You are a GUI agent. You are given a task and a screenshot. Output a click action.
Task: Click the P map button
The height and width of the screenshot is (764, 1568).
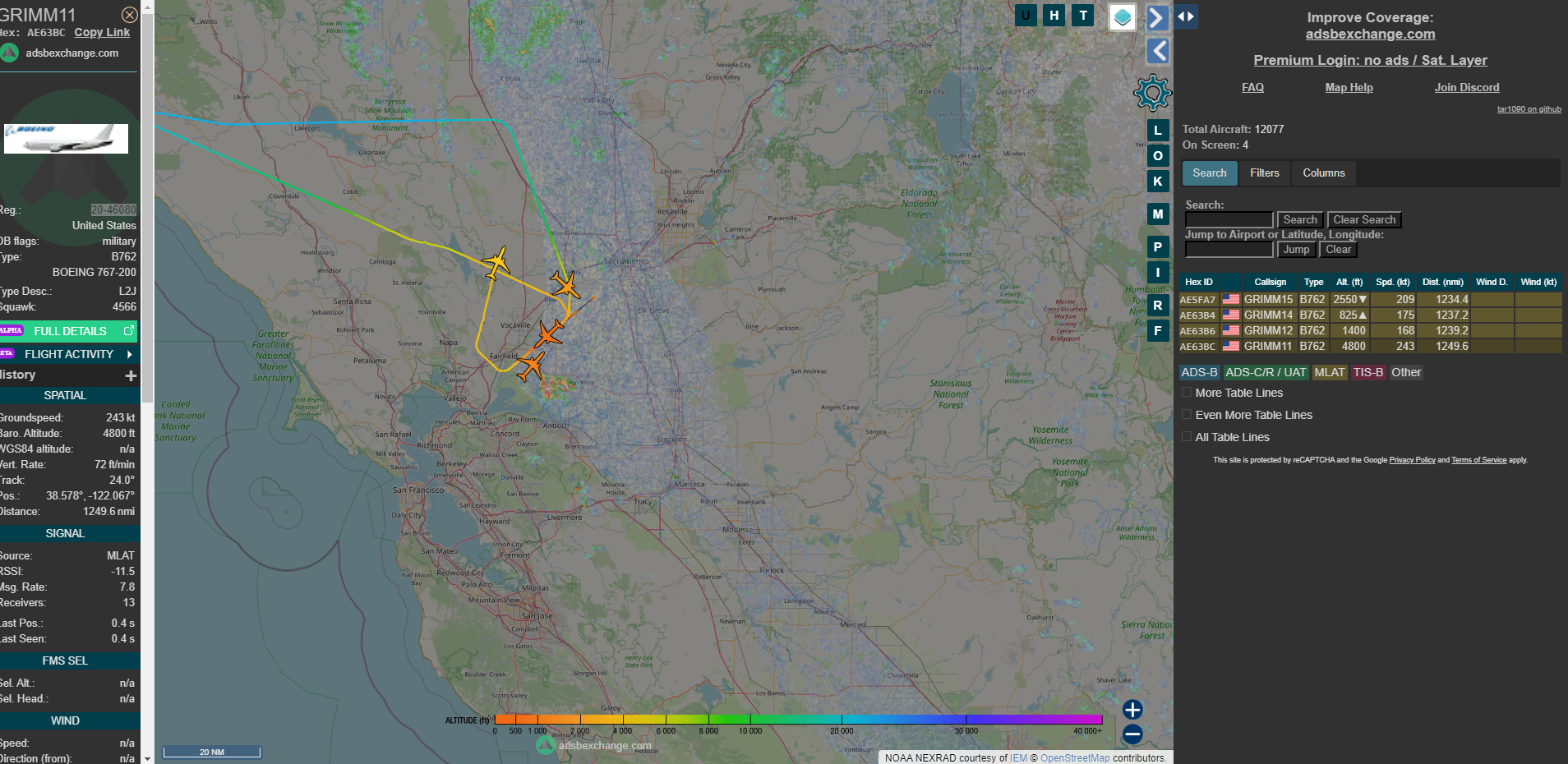click(1158, 246)
